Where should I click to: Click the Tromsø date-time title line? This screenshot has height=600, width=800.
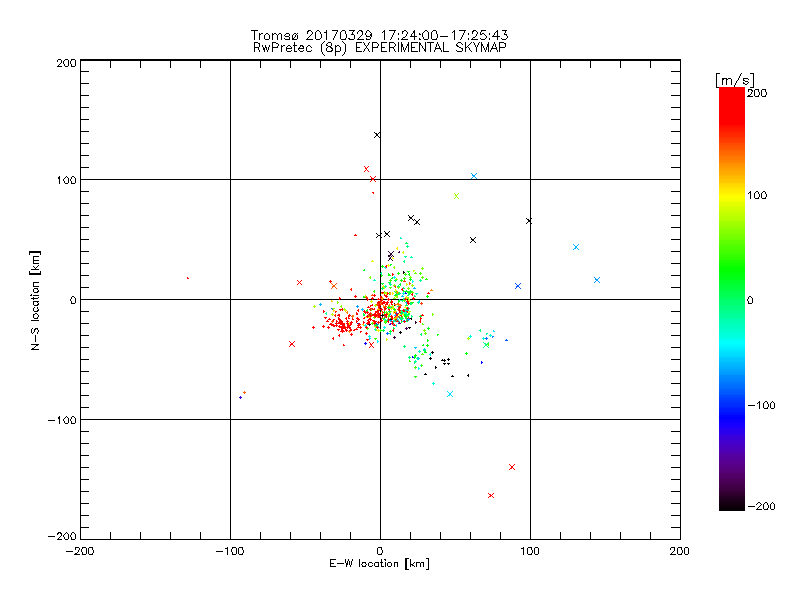pyautogui.click(x=380, y=35)
